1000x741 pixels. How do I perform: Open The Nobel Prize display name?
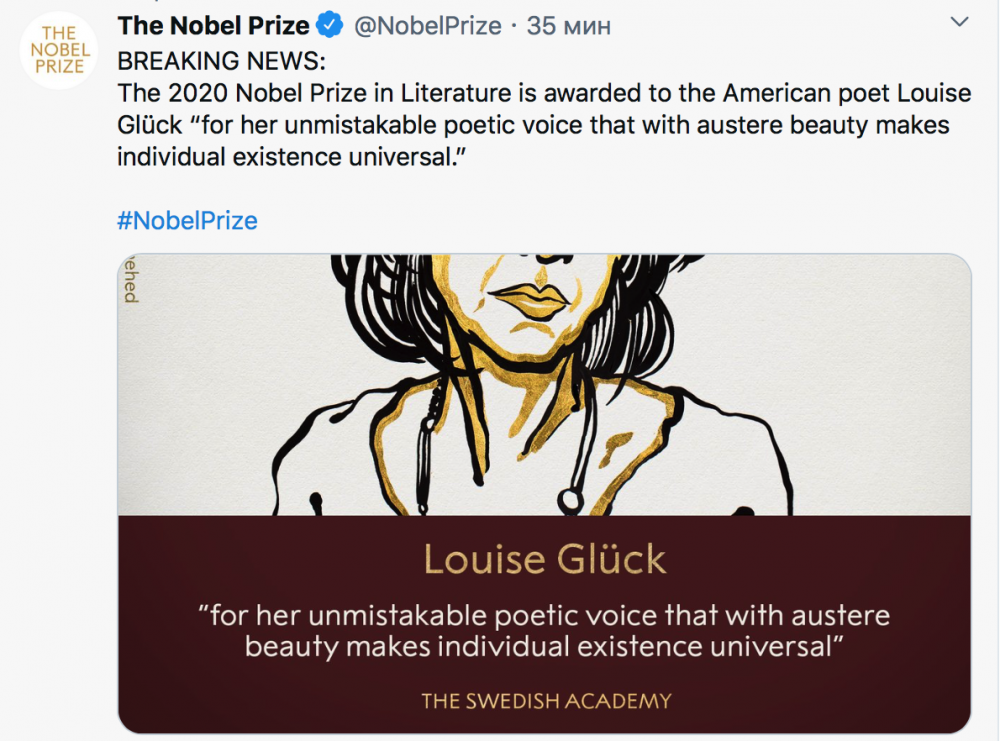tap(213, 25)
